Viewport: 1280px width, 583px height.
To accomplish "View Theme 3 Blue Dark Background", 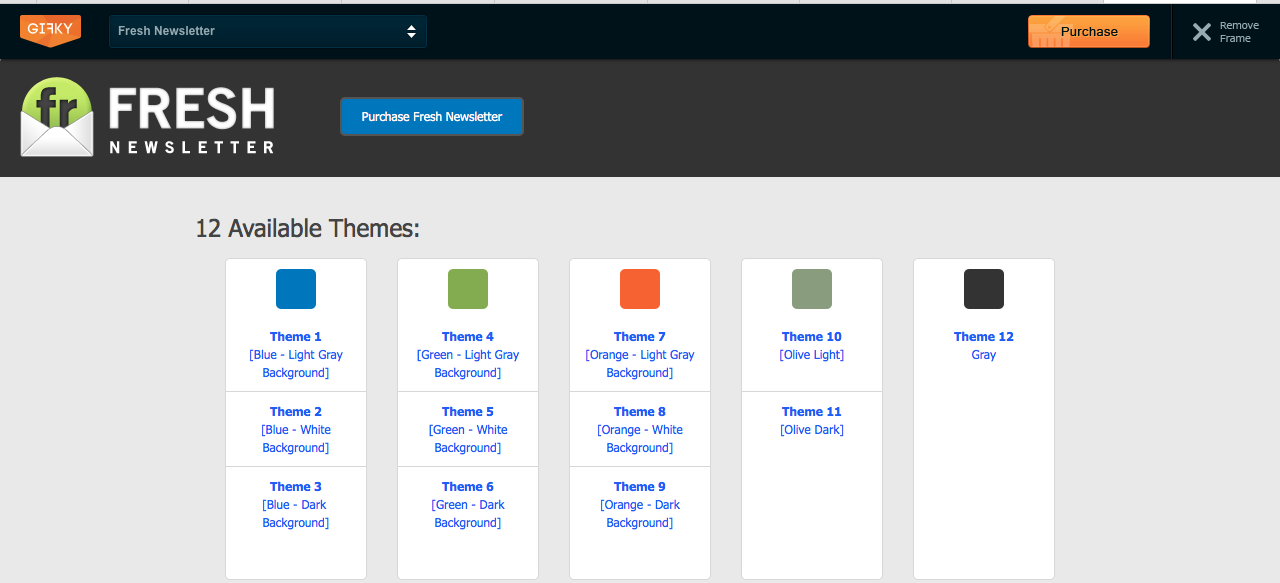I will click(x=296, y=504).
